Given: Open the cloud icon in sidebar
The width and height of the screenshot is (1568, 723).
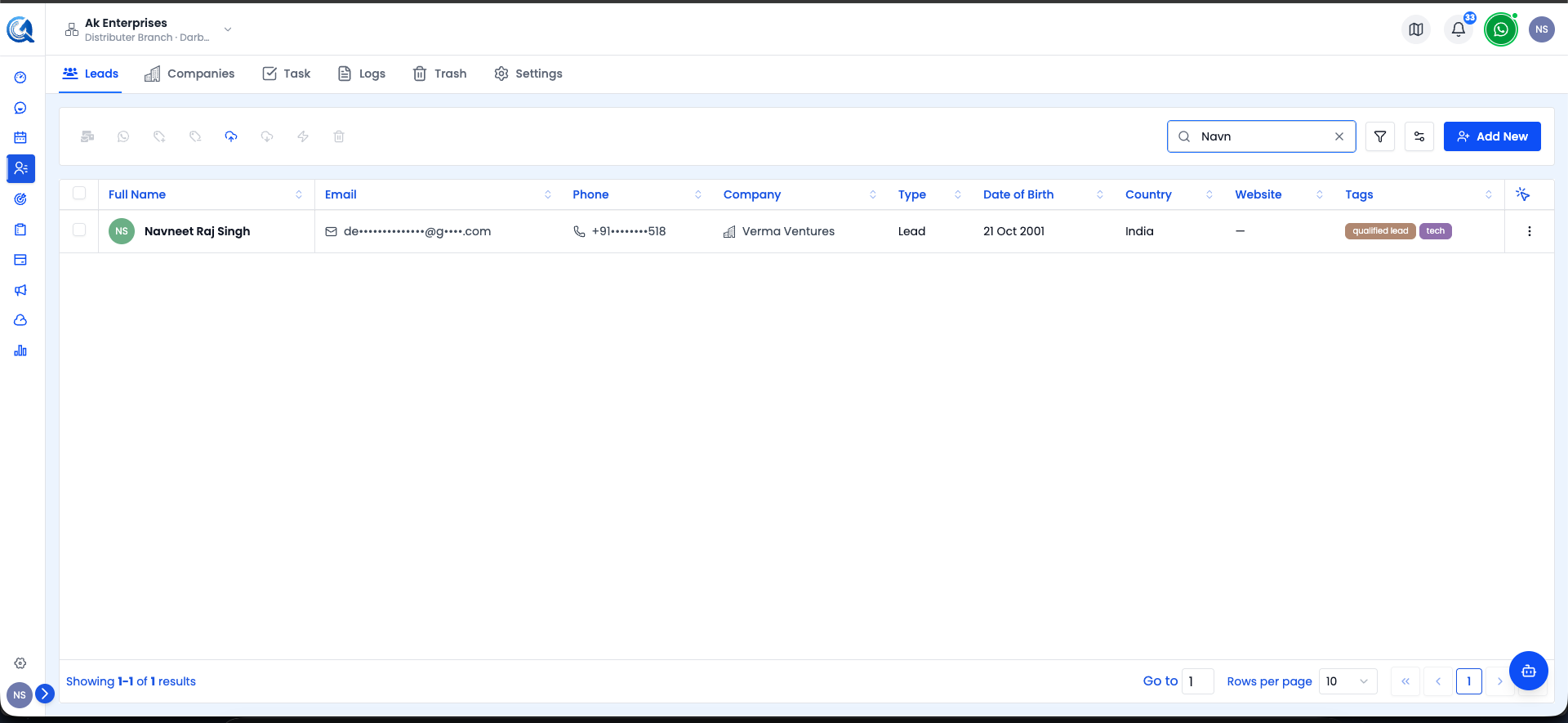Looking at the screenshot, I should click(x=20, y=320).
